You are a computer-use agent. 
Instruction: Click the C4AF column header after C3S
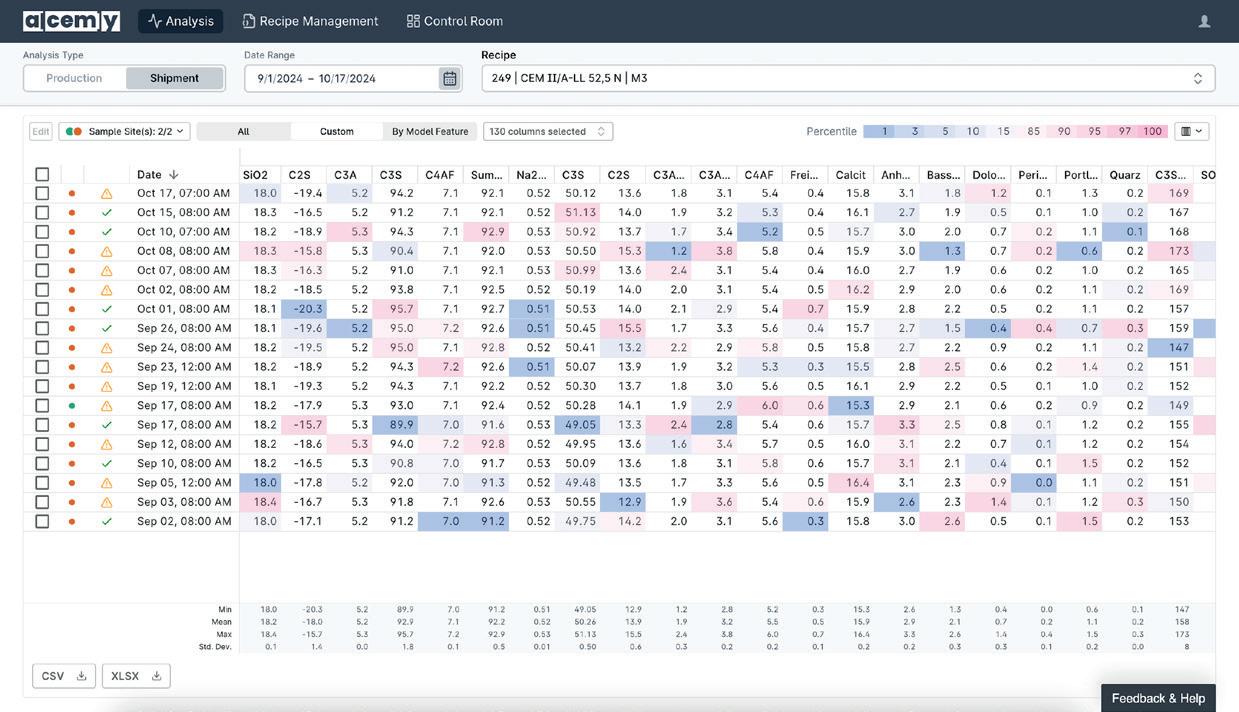pos(441,175)
